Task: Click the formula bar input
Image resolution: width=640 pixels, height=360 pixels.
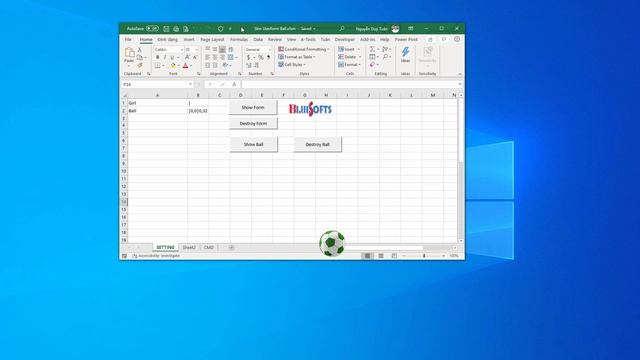Action: pos(351,84)
